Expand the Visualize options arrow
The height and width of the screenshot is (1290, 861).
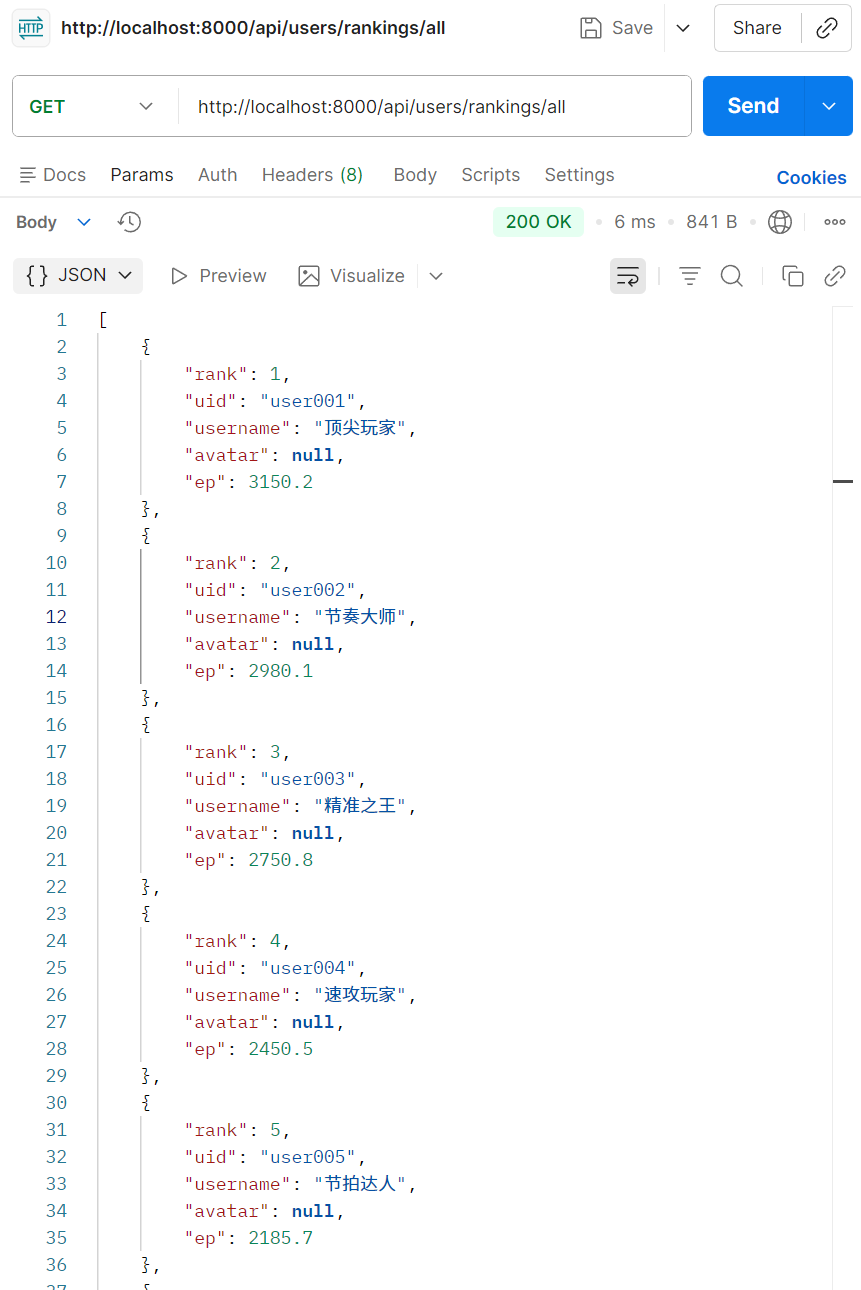click(436, 276)
